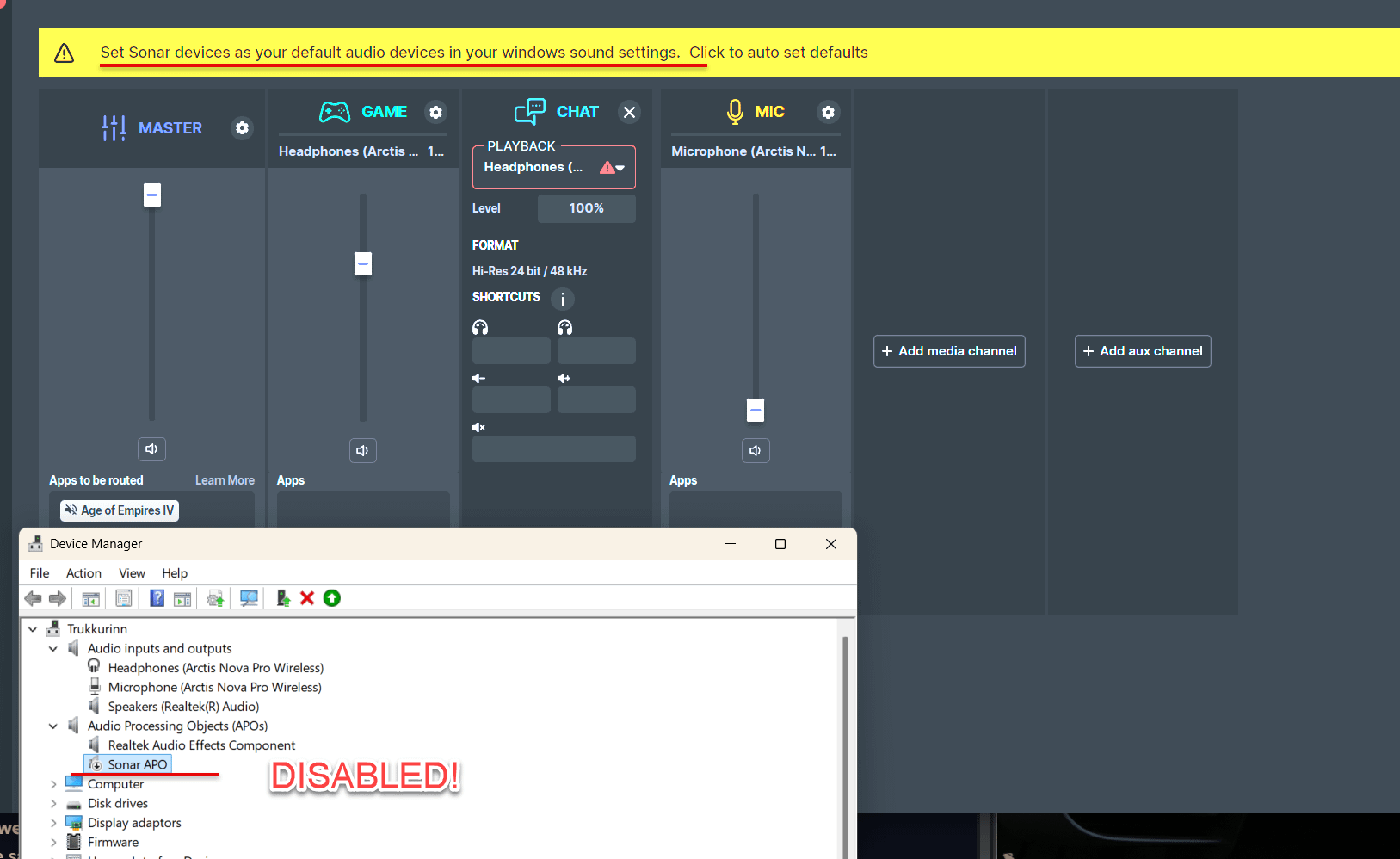Open the Master channel settings gear
This screenshot has width=1400, height=859.
pos(243,128)
